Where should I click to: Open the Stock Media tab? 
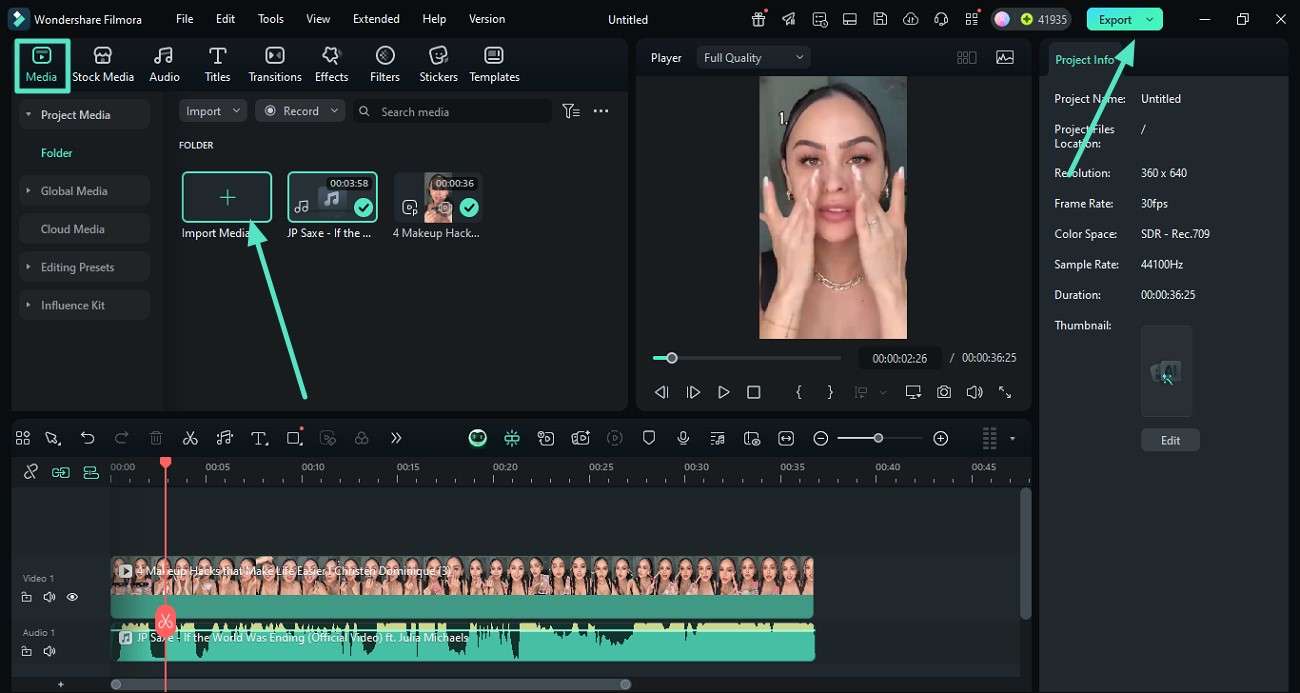[x=102, y=65]
